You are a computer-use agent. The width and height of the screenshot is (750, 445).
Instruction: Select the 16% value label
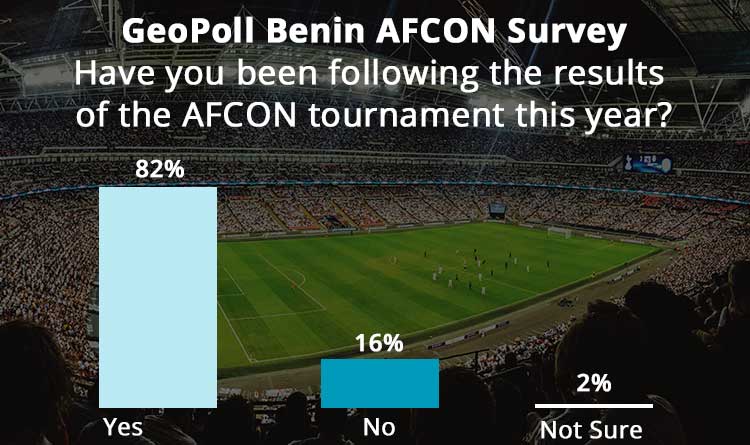pyautogui.click(x=379, y=344)
